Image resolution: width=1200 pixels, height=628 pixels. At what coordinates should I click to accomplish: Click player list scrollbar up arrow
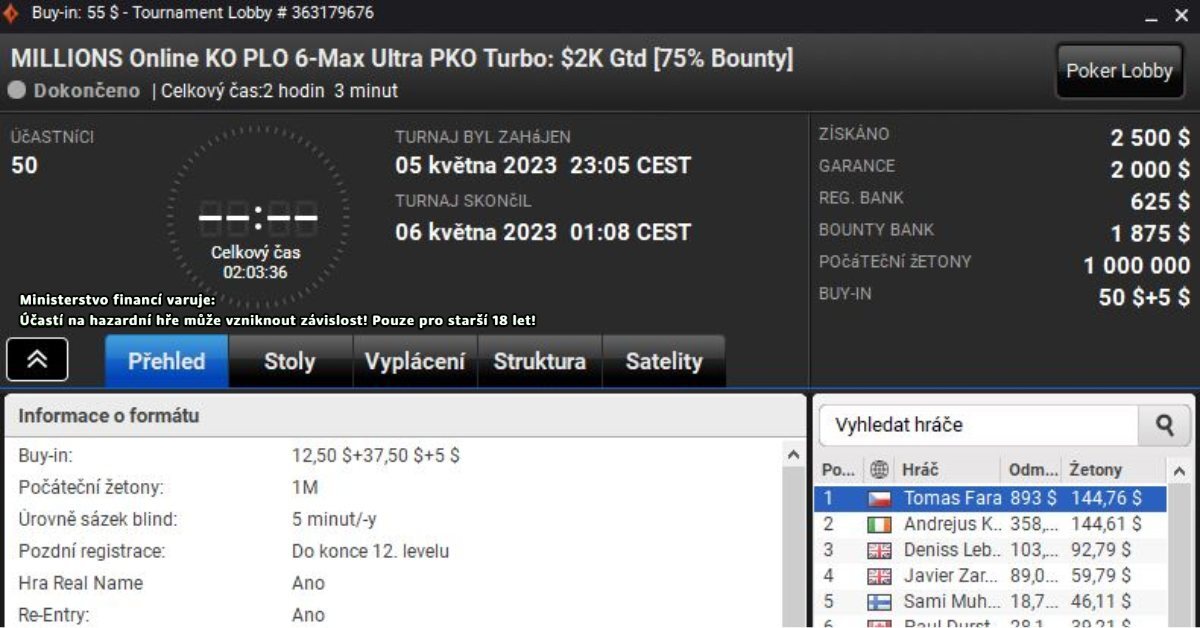click(1181, 470)
